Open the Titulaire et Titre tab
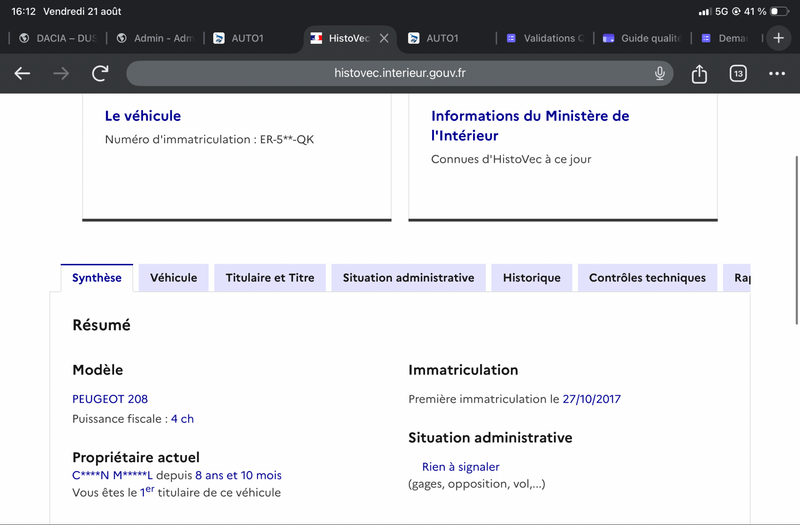Viewport: 800px width, 525px height. click(x=270, y=278)
